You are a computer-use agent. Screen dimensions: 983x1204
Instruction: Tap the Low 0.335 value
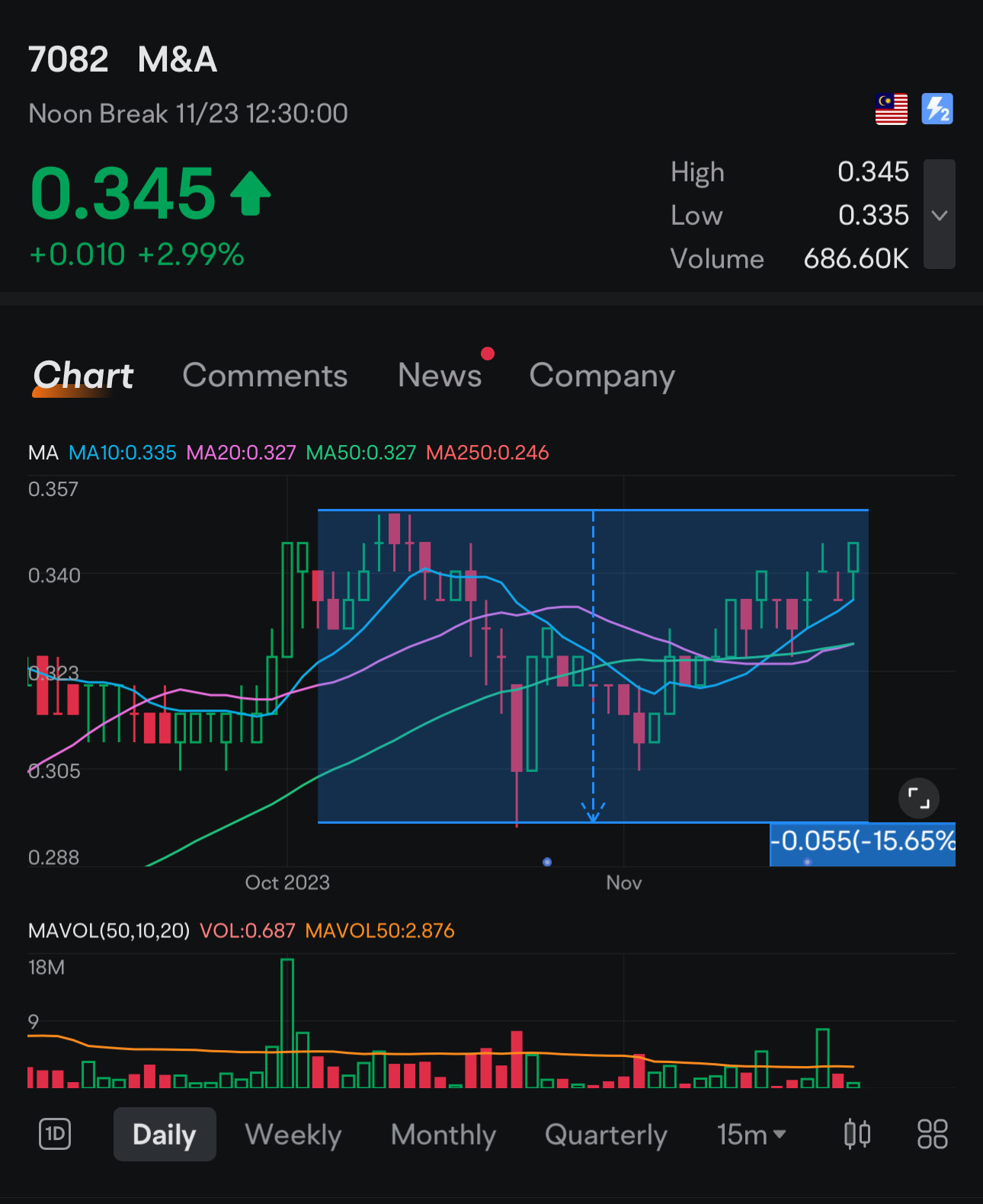point(873,216)
